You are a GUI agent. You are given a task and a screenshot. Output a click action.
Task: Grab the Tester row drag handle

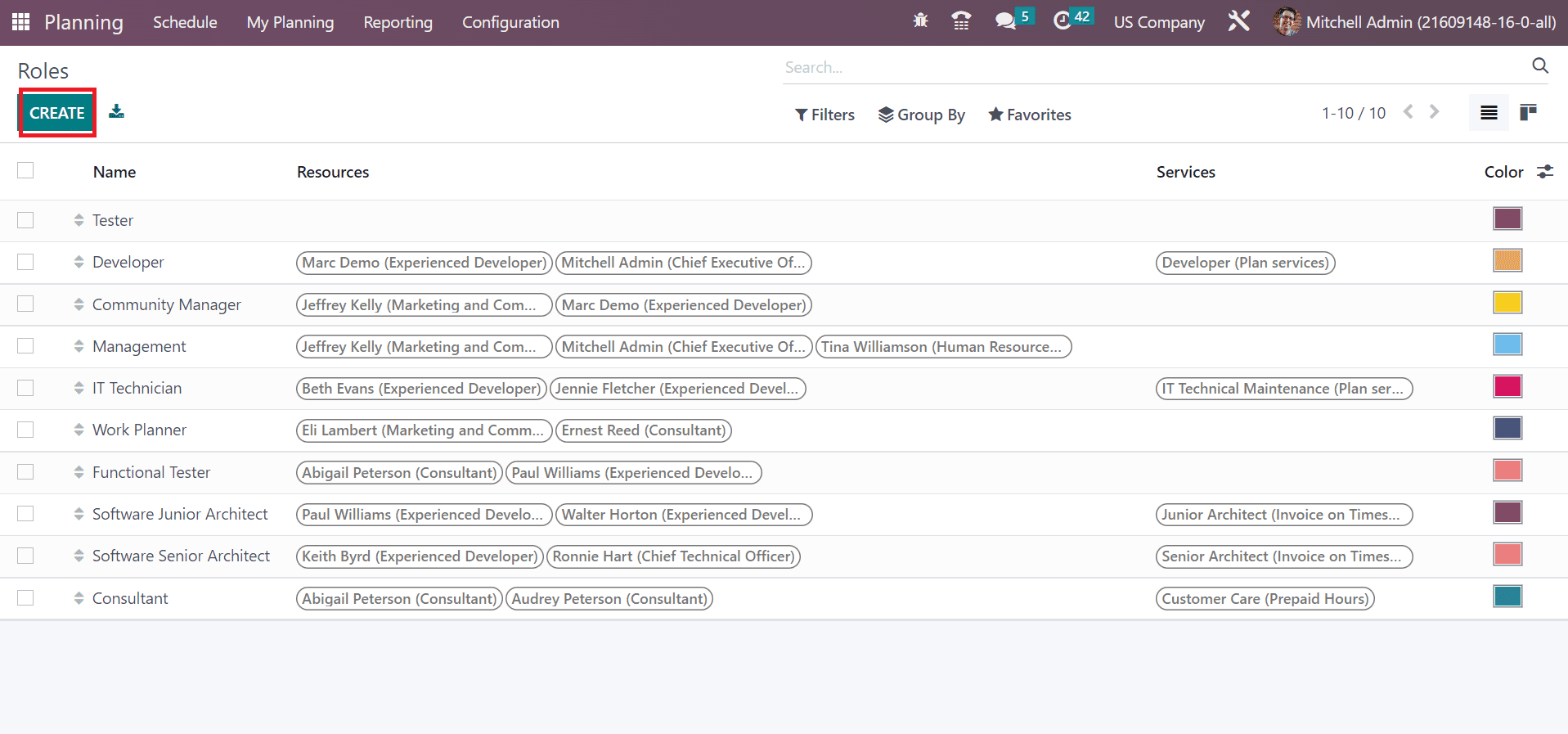tap(79, 220)
